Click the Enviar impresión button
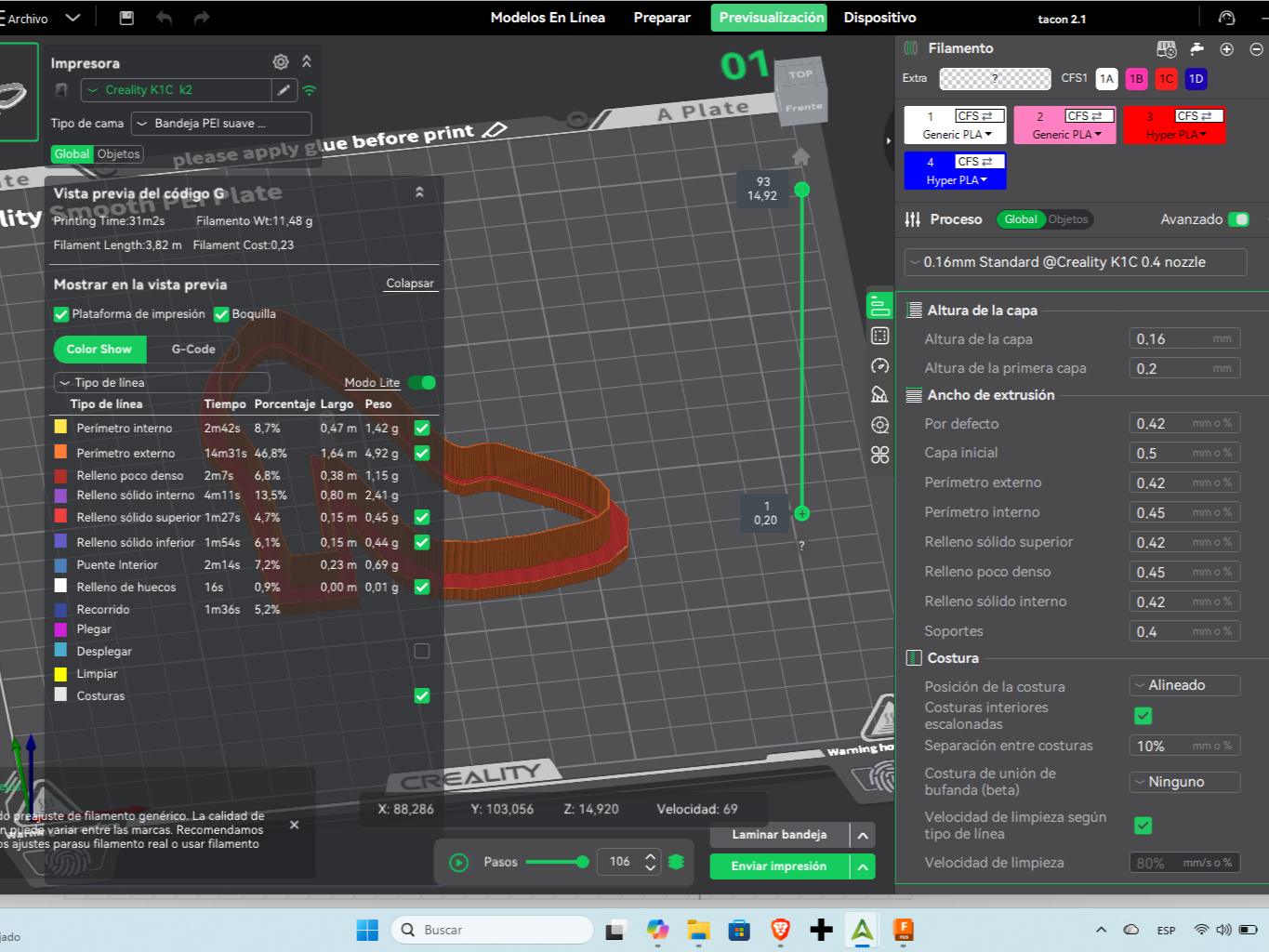 (779, 866)
